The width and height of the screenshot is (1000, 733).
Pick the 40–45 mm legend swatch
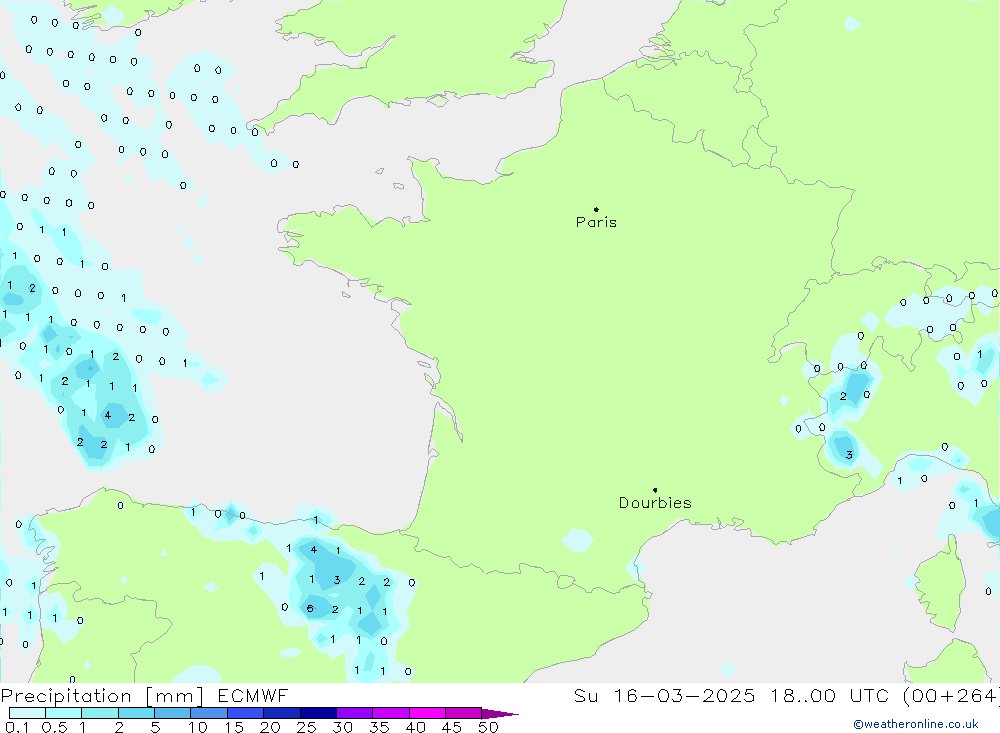coord(427,713)
